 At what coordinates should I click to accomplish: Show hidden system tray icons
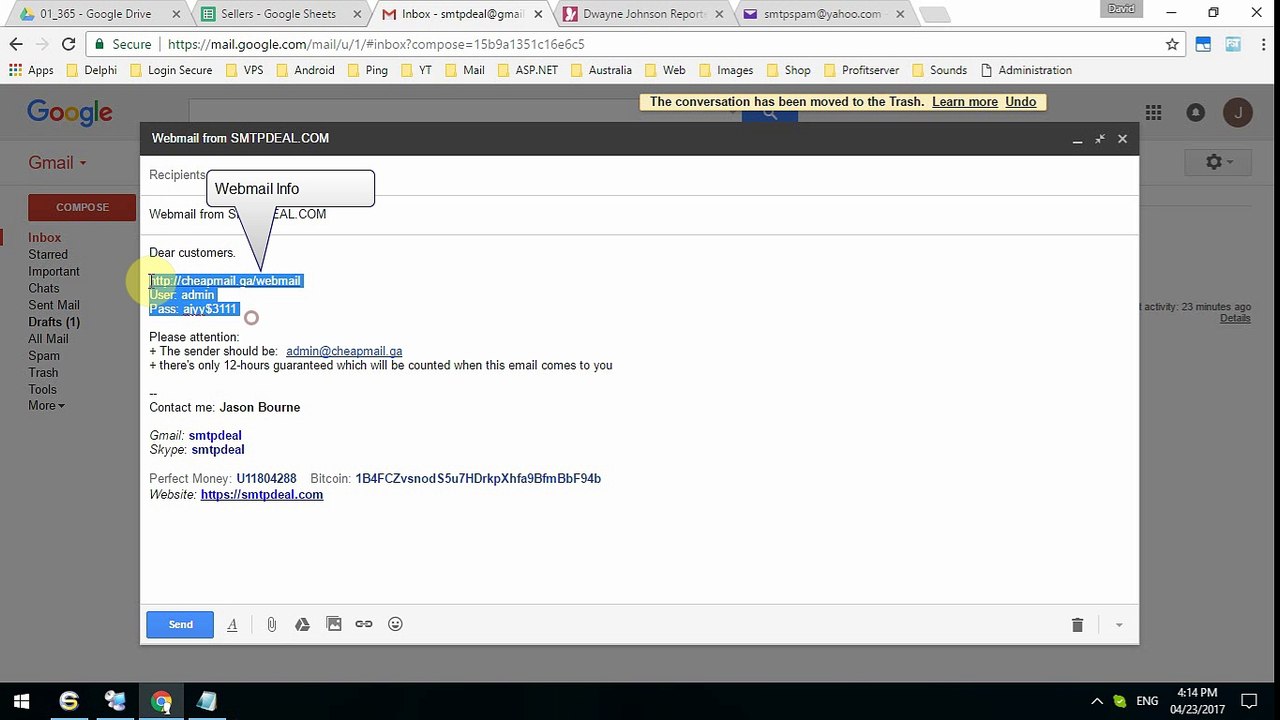[1097, 701]
